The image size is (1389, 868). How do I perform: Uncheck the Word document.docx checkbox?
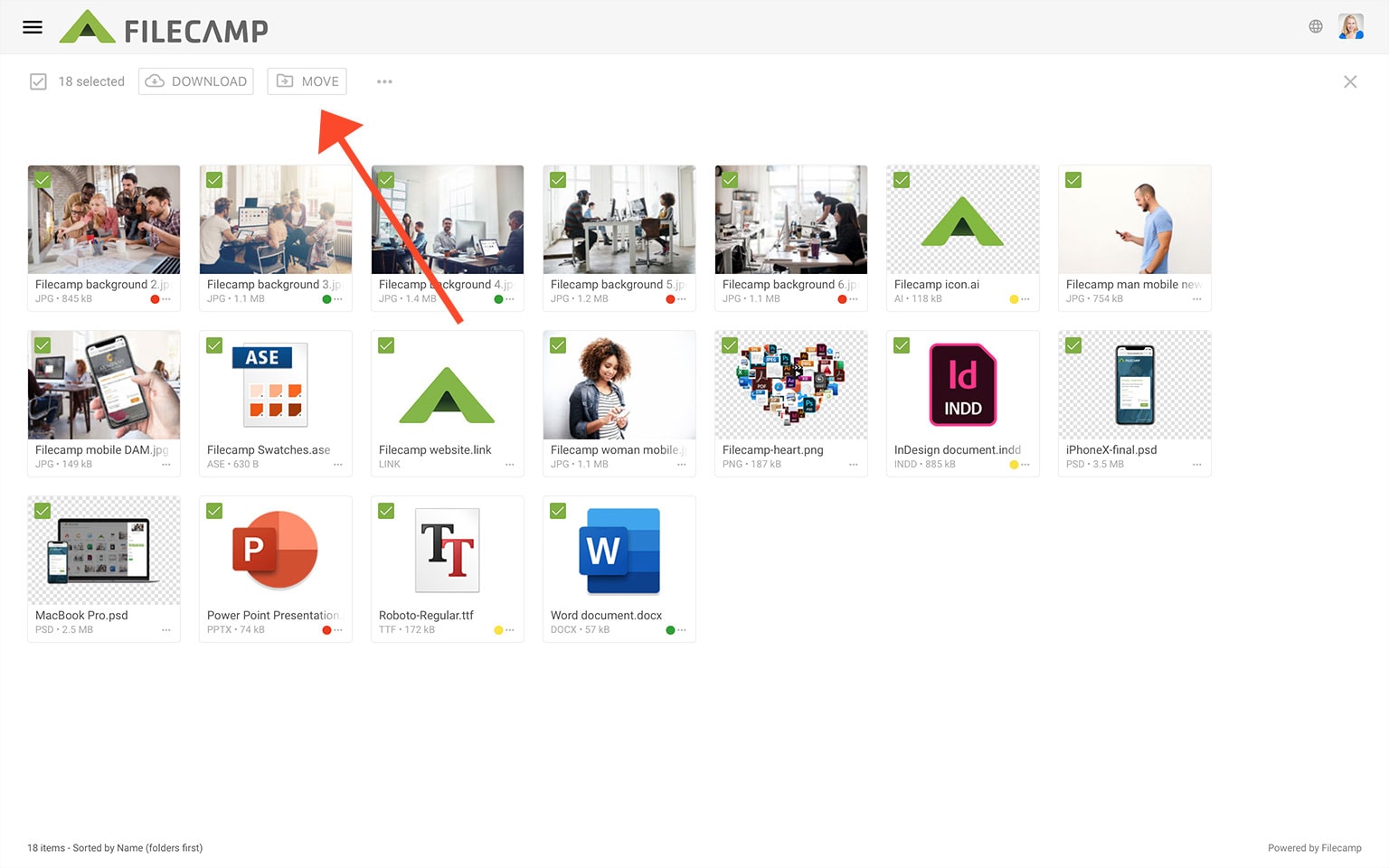click(558, 511)
